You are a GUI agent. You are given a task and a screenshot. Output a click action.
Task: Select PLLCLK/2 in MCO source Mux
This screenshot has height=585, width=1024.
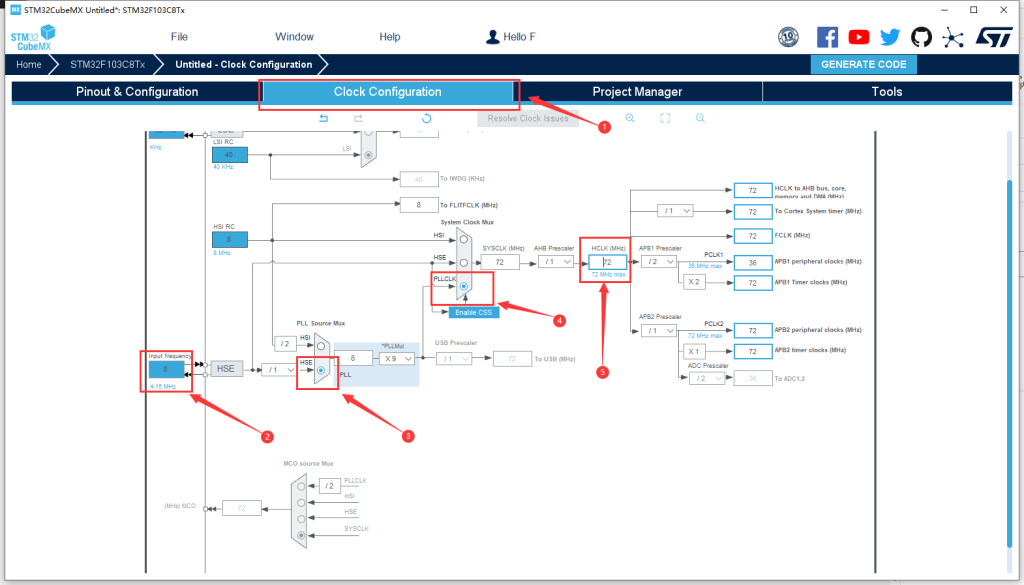(301, 486)
